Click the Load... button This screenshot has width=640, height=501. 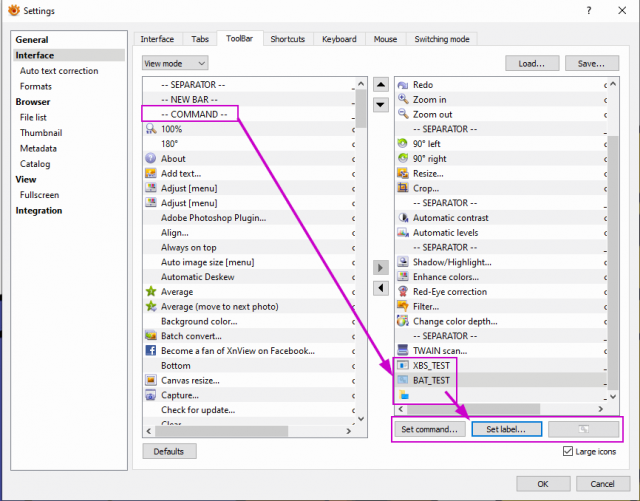(532, 63)
